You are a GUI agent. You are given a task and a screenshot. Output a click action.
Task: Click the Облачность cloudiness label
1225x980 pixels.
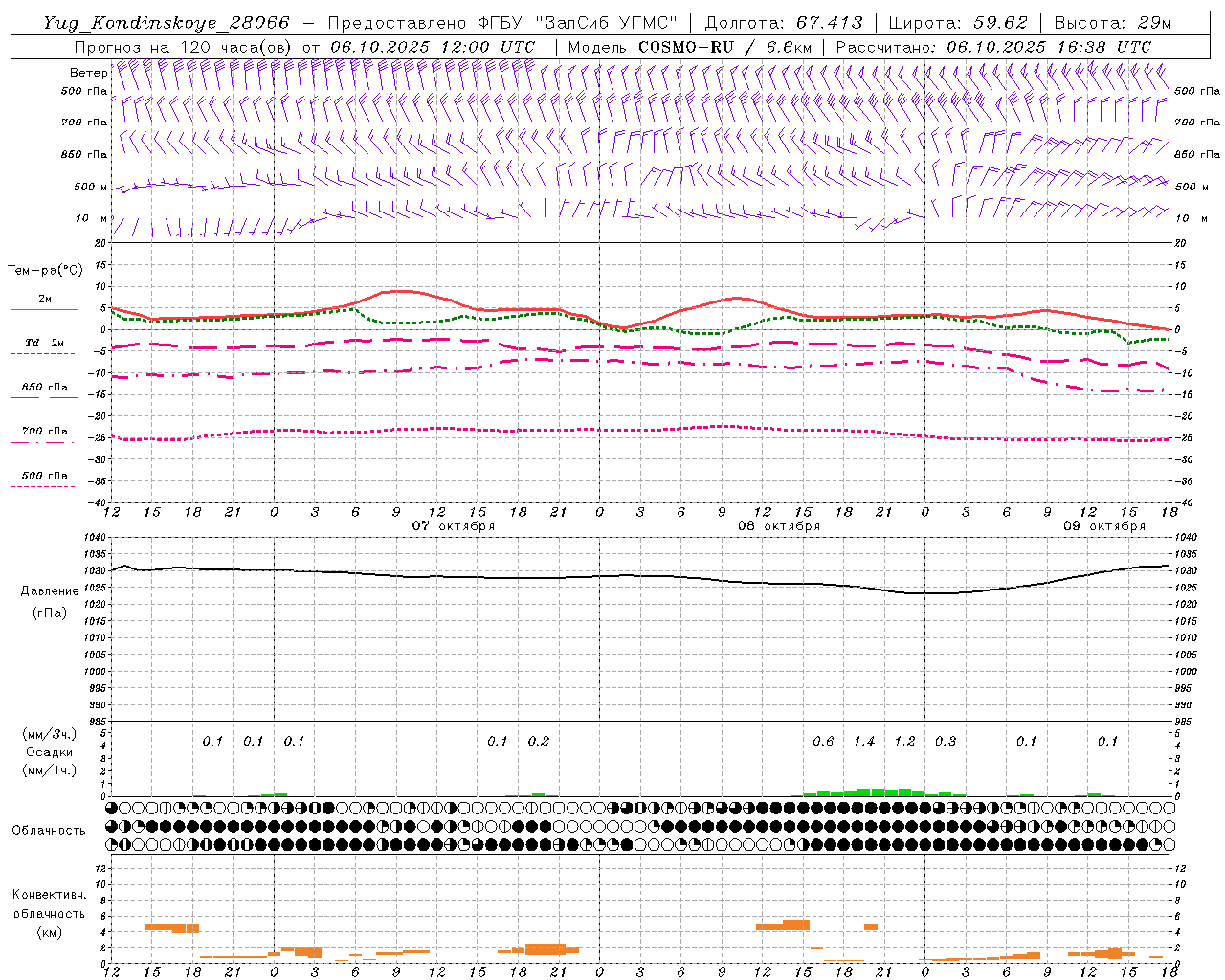point(49,831)
